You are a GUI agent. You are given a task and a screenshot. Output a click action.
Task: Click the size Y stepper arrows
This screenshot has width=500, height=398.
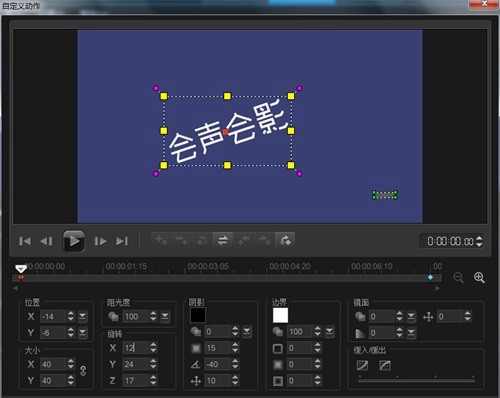point(71,380)
